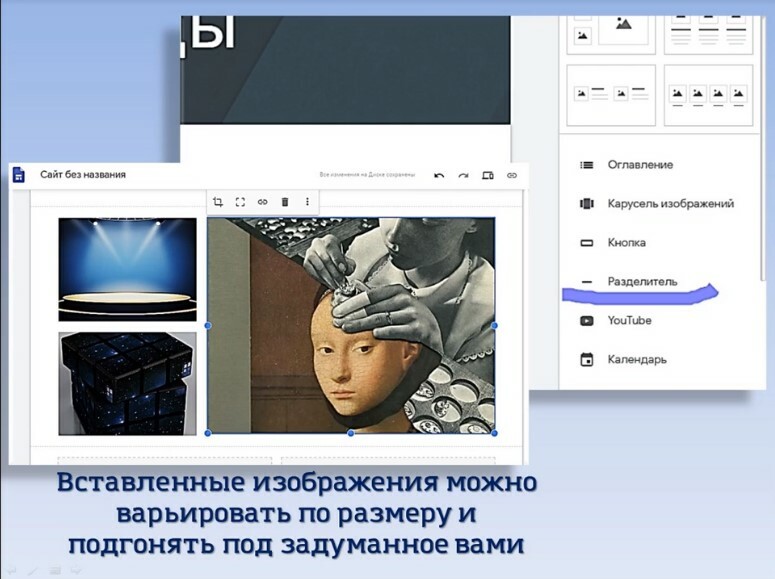Select the blue stage spotlight image
This screenshot has width=775, height=579.
[128, 269]
